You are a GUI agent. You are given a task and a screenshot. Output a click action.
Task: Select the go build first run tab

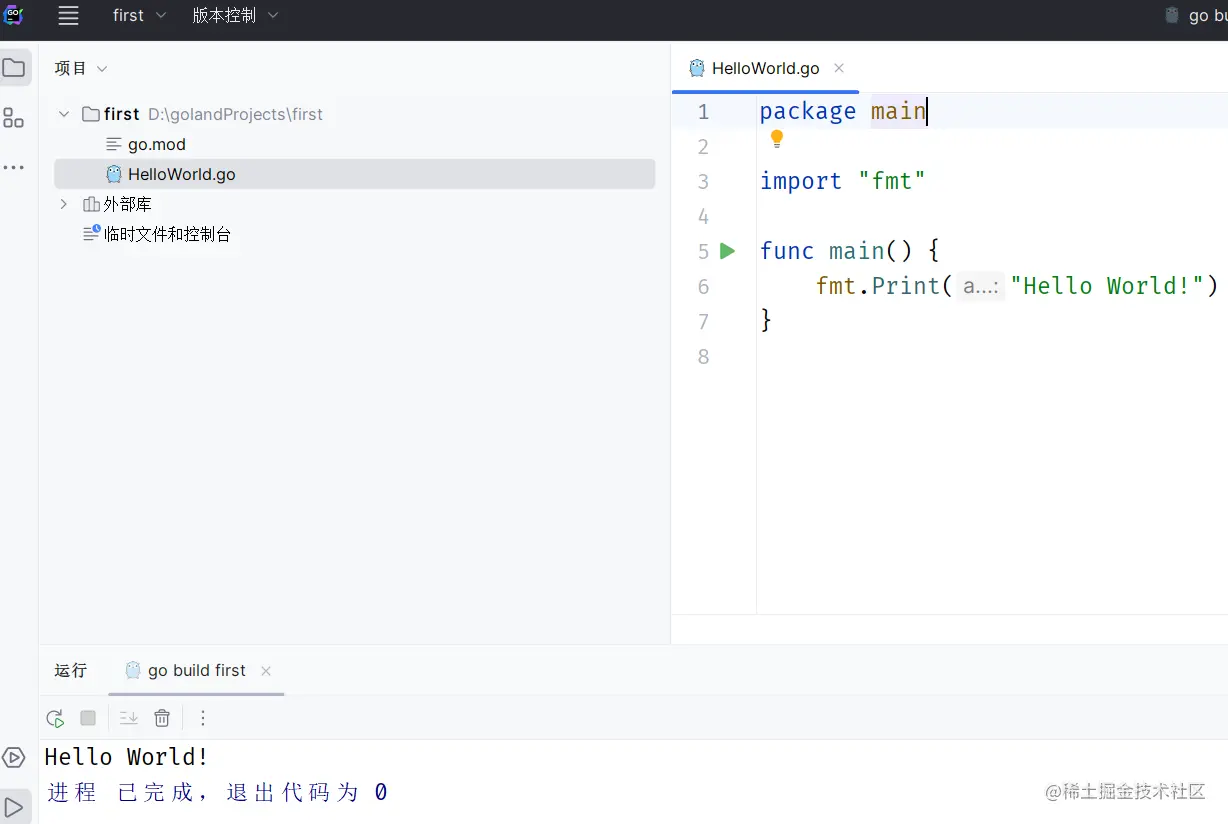[196, 671]
